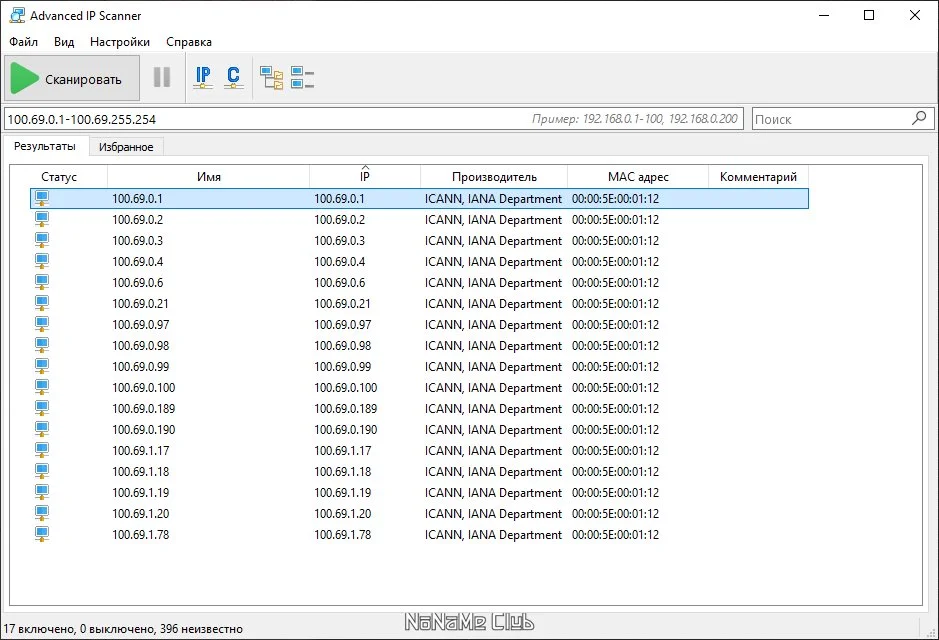Click status computer icon for 100.69.0.4

[x=41, y=261]
